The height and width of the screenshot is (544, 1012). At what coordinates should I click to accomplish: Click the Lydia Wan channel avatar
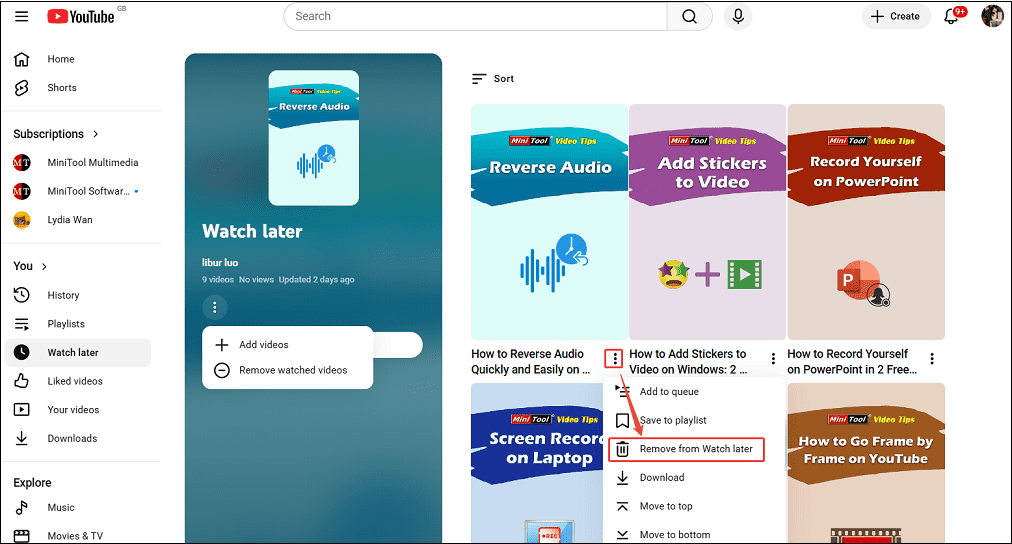(x=21, y=220)
